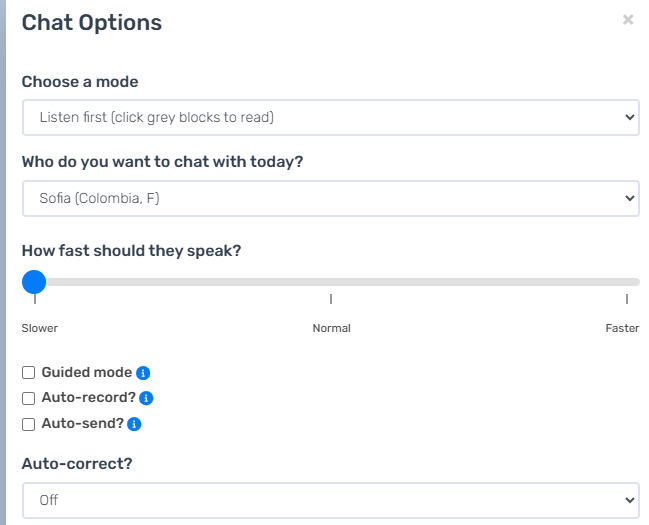
Task: Click info icon beside Auto-record
Action: (147, 398)
